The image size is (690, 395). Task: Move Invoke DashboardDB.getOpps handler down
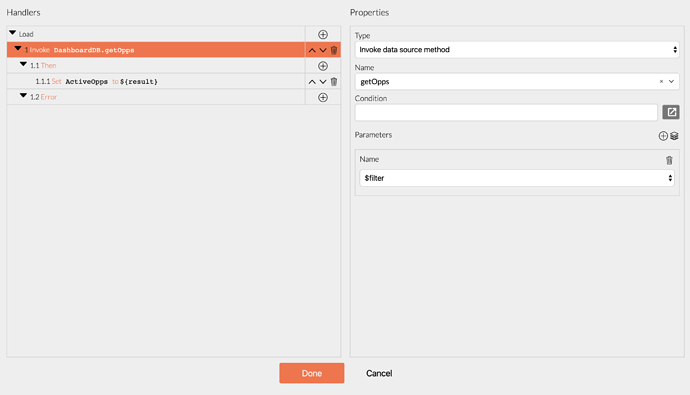[x=323, y=50]
